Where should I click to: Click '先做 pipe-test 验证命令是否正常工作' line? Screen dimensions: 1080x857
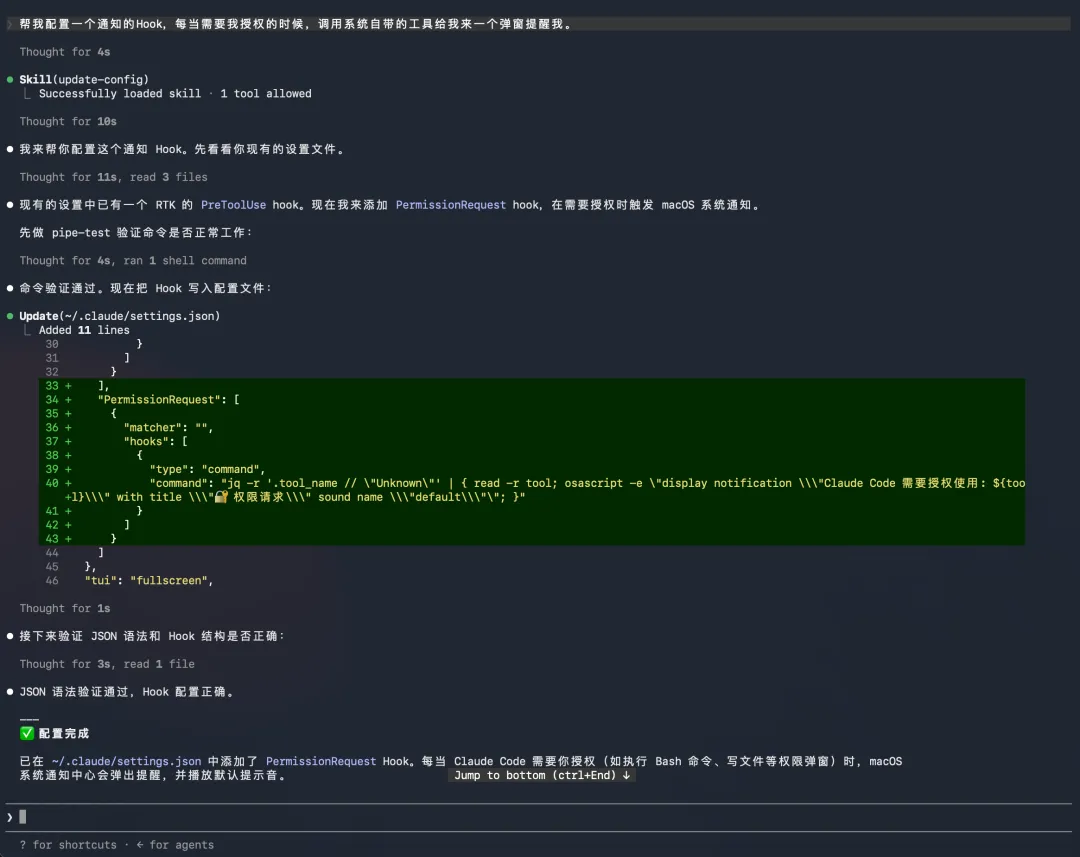click(136, 233)
